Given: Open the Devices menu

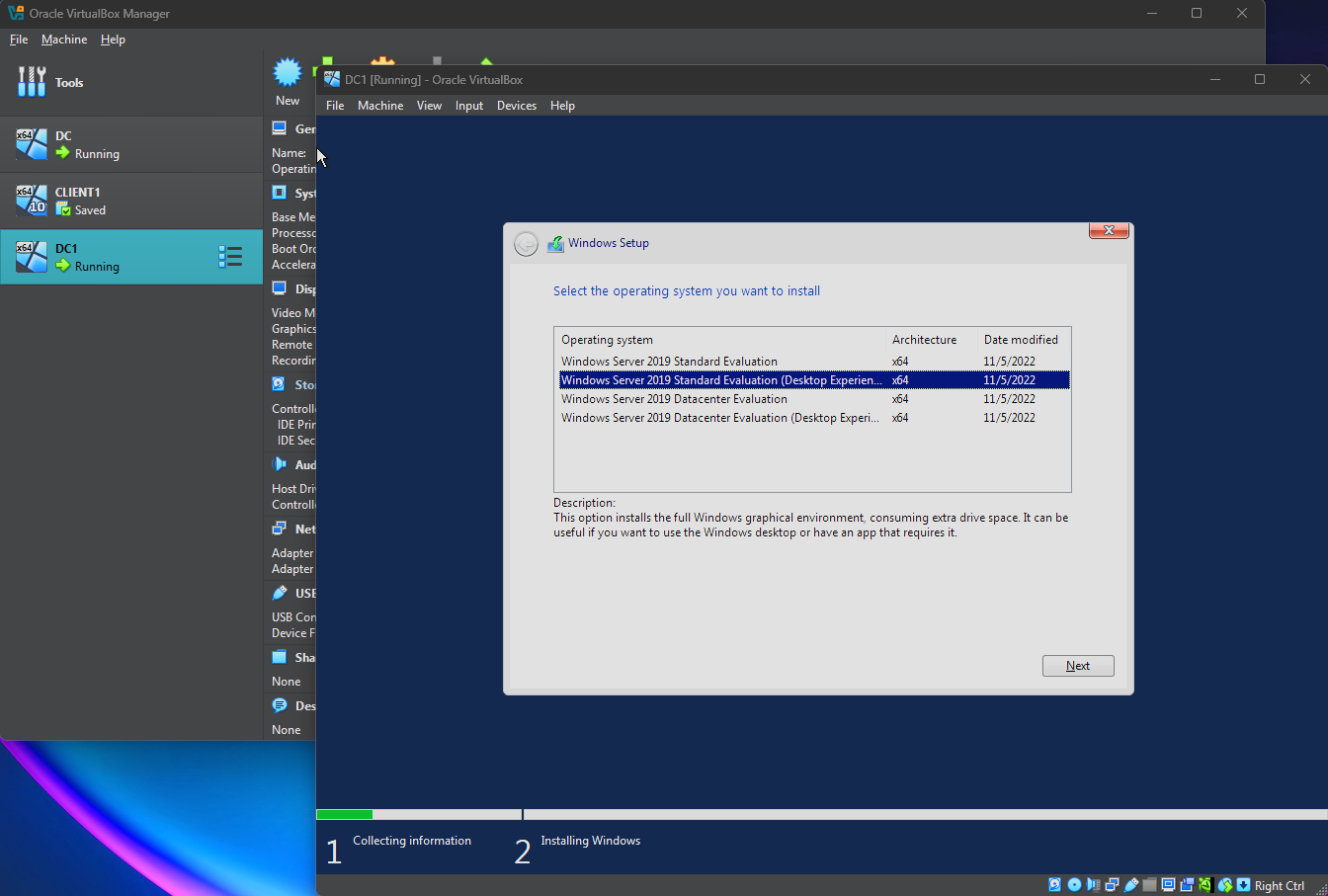Looking at the screenshot, I should click(x=517, y=106).
